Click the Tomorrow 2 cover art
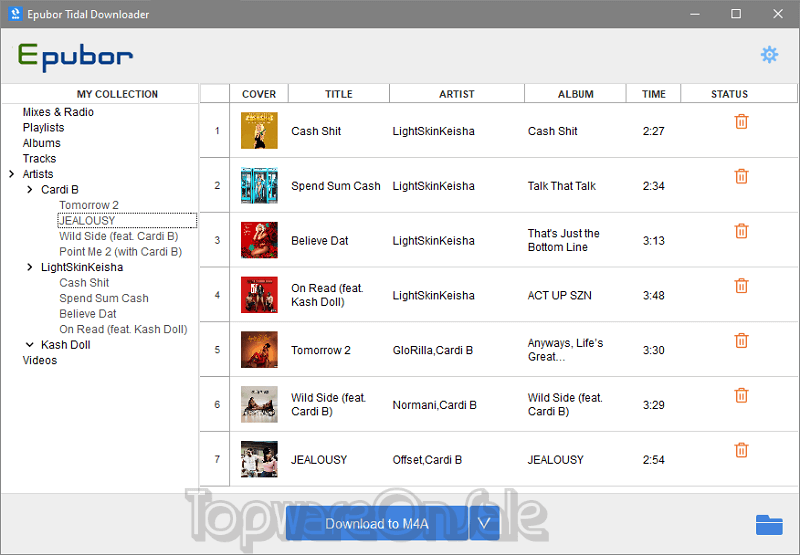 [x=259, y=349]
